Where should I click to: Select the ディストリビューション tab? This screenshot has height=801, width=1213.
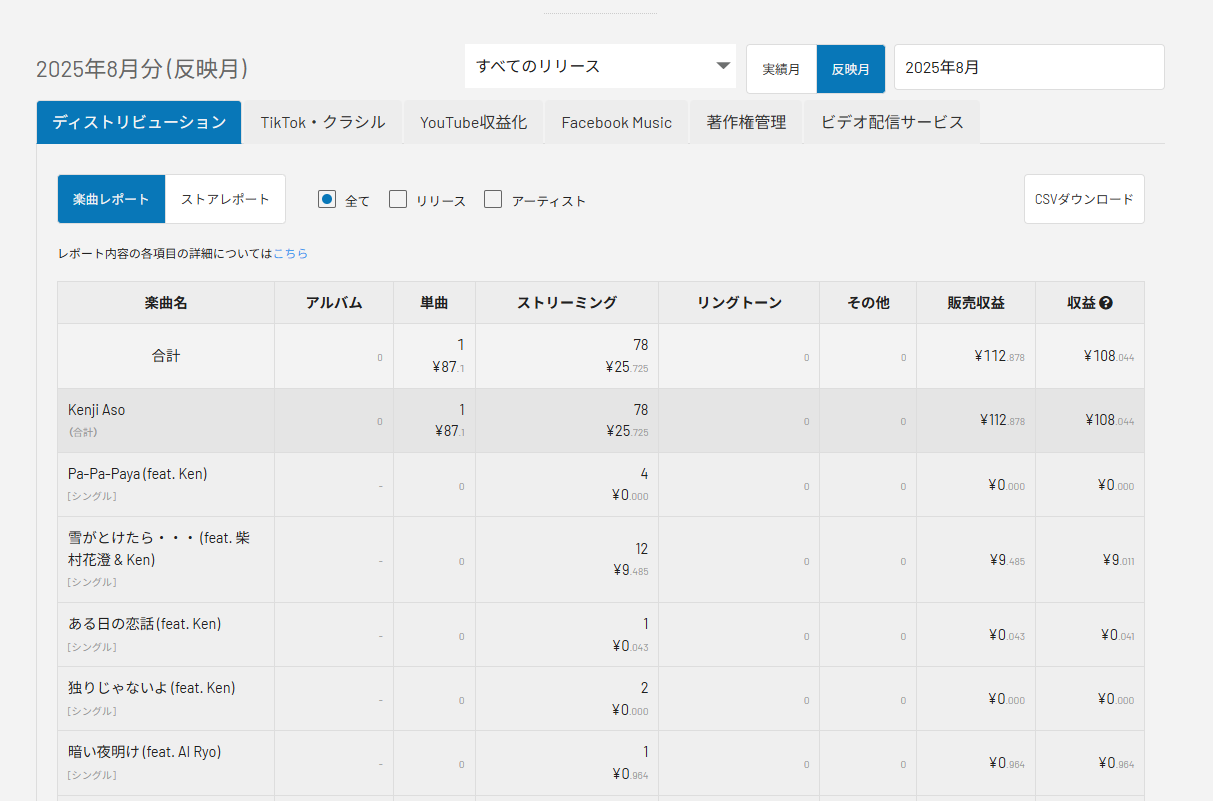tap(139, 122)
